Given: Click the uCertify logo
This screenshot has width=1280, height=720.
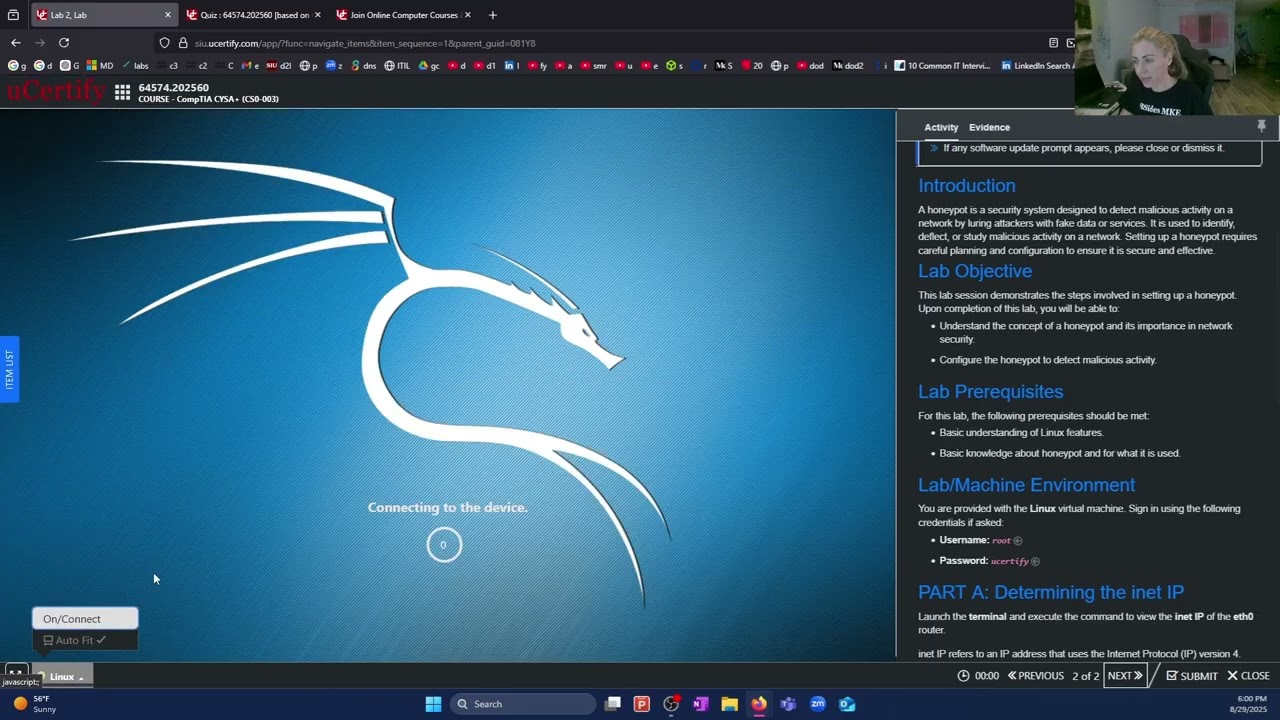Looking at the screenshot, I should (54, 92).
